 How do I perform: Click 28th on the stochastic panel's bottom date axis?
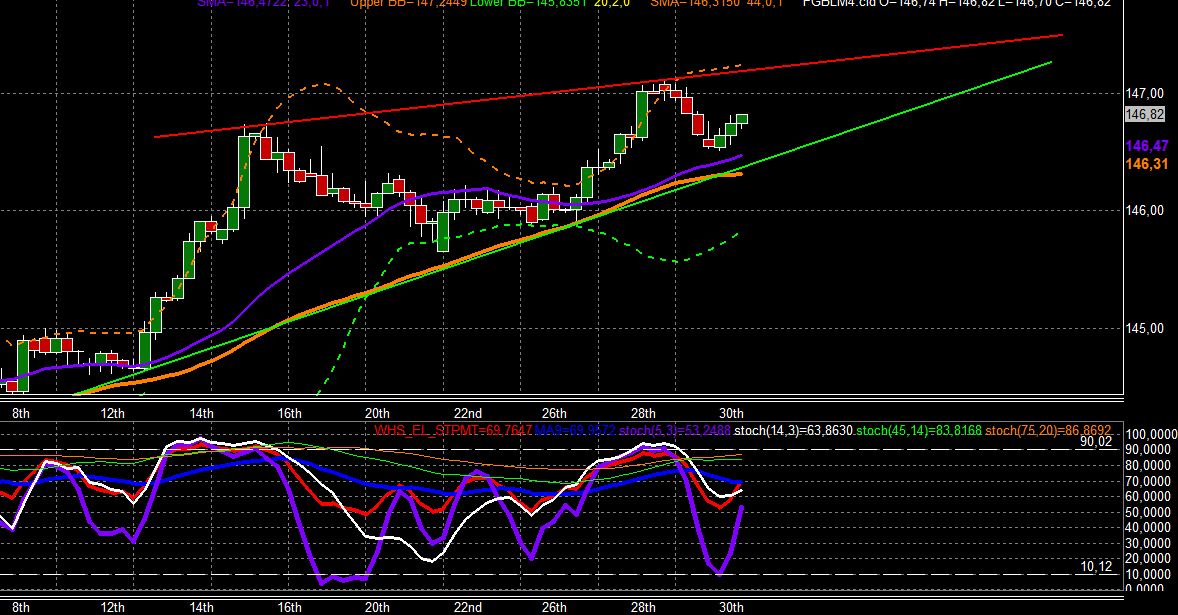coord(643,607)
